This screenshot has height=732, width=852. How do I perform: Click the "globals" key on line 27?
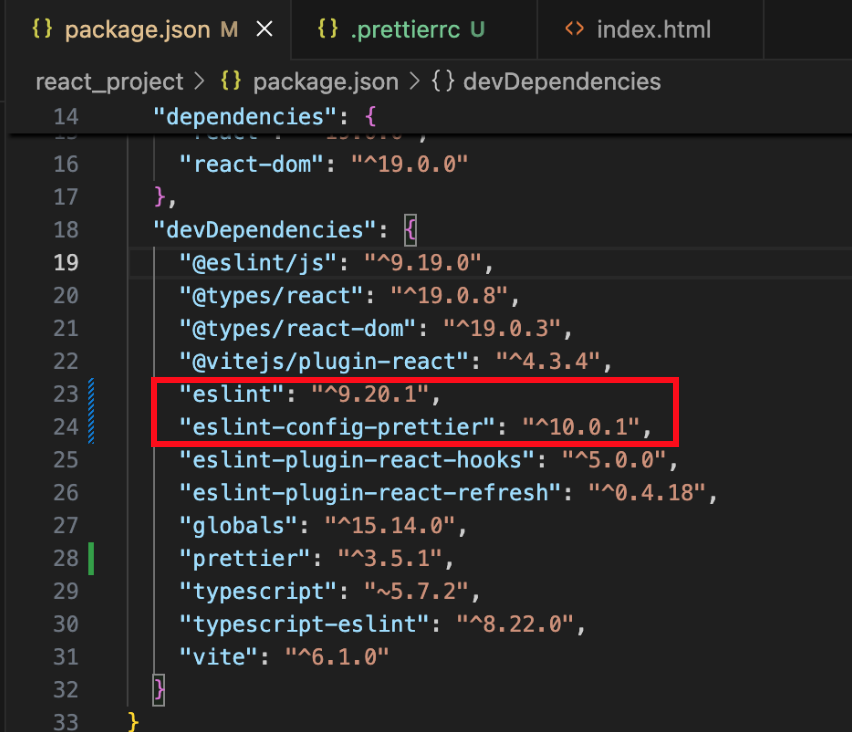(x=239, y=526)
